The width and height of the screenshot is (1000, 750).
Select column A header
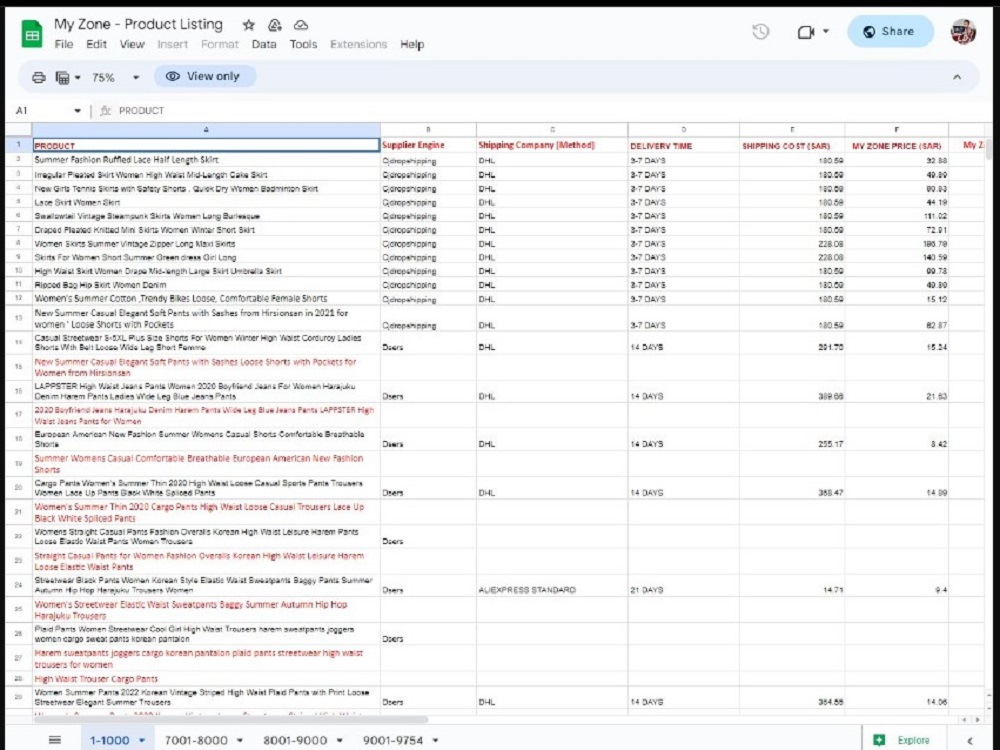(x=206, y=129)
